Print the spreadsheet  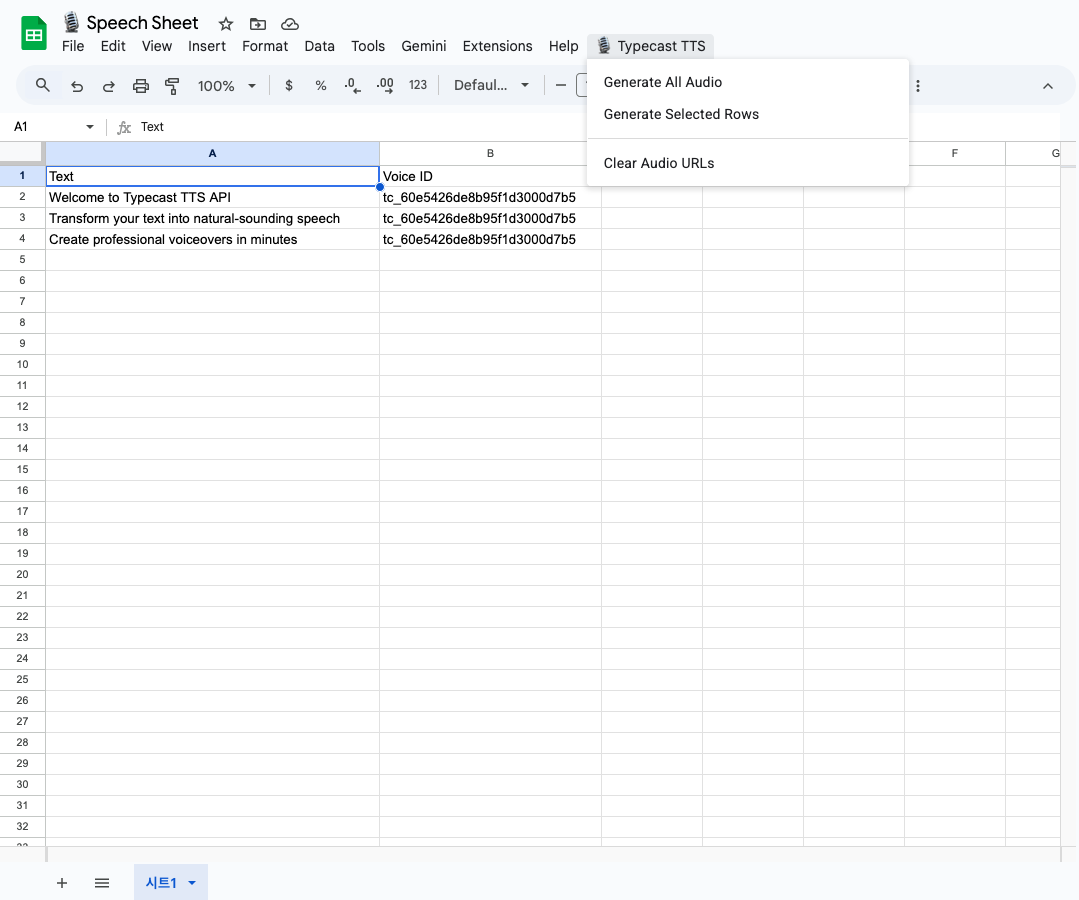tap(140, 86)
